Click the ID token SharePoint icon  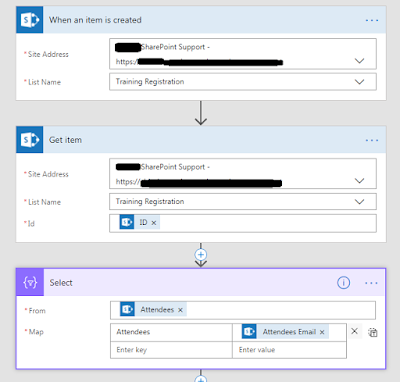click(127, 222)
